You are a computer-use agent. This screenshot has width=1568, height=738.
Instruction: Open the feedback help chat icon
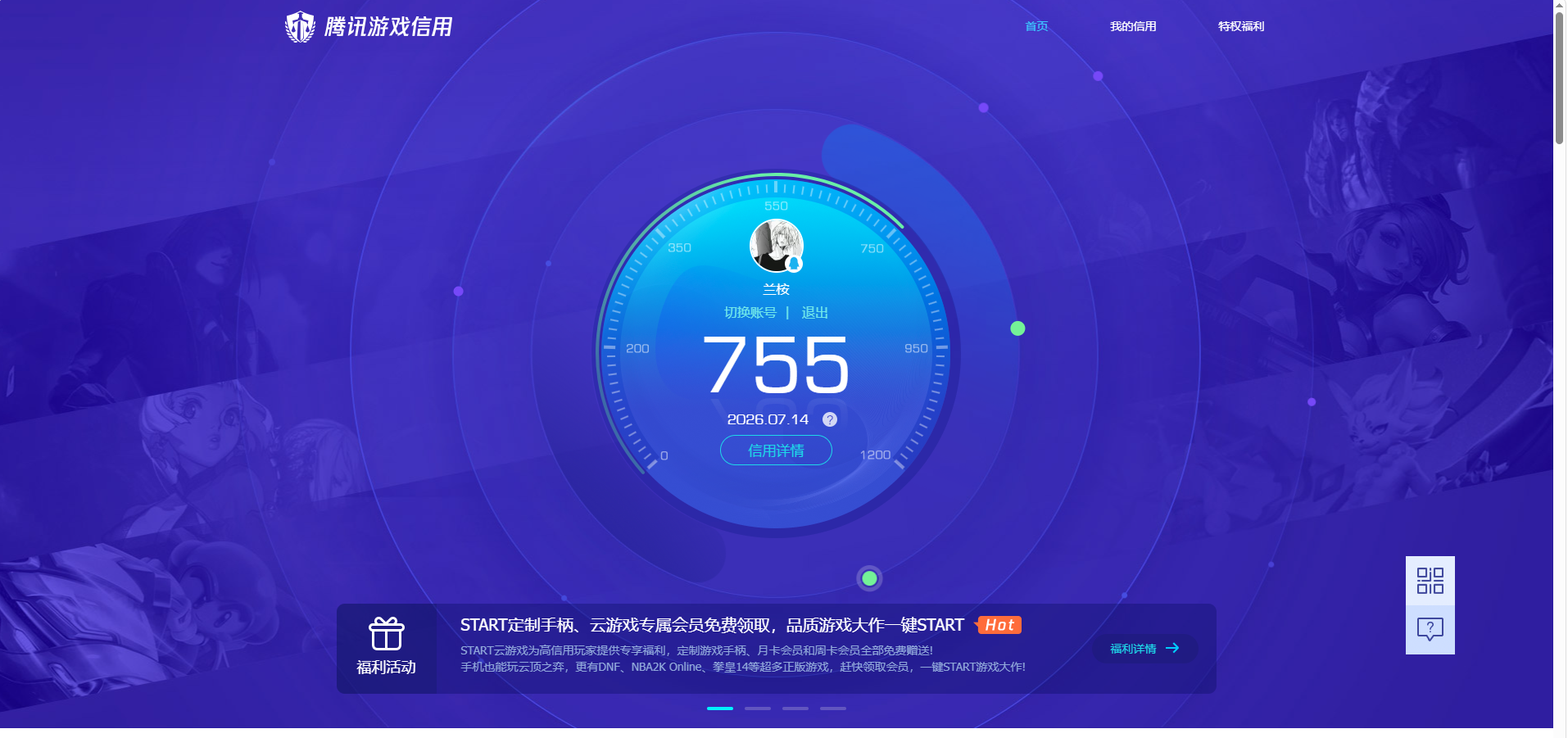point(1430,630)
